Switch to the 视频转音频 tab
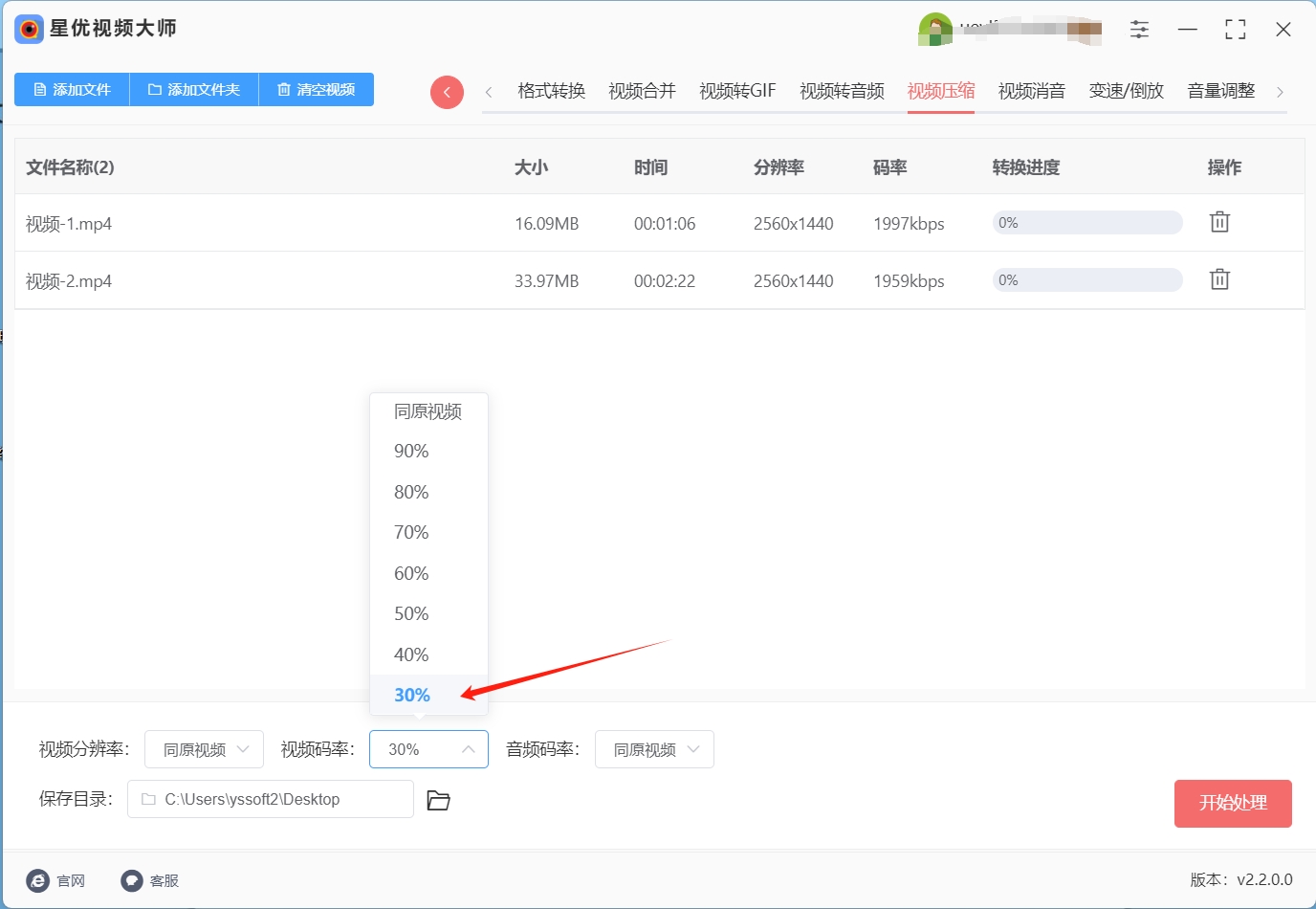This screenshot has width=1316, height=909. coord(842,91)
